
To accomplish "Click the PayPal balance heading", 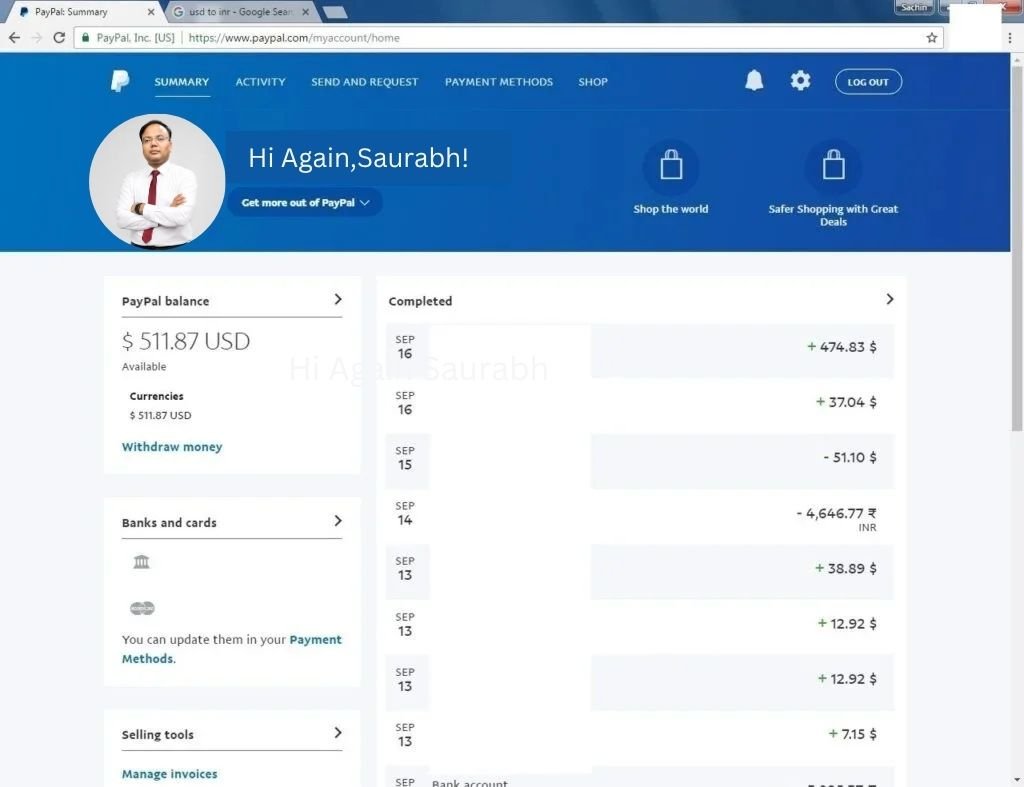I will [165, 301].
